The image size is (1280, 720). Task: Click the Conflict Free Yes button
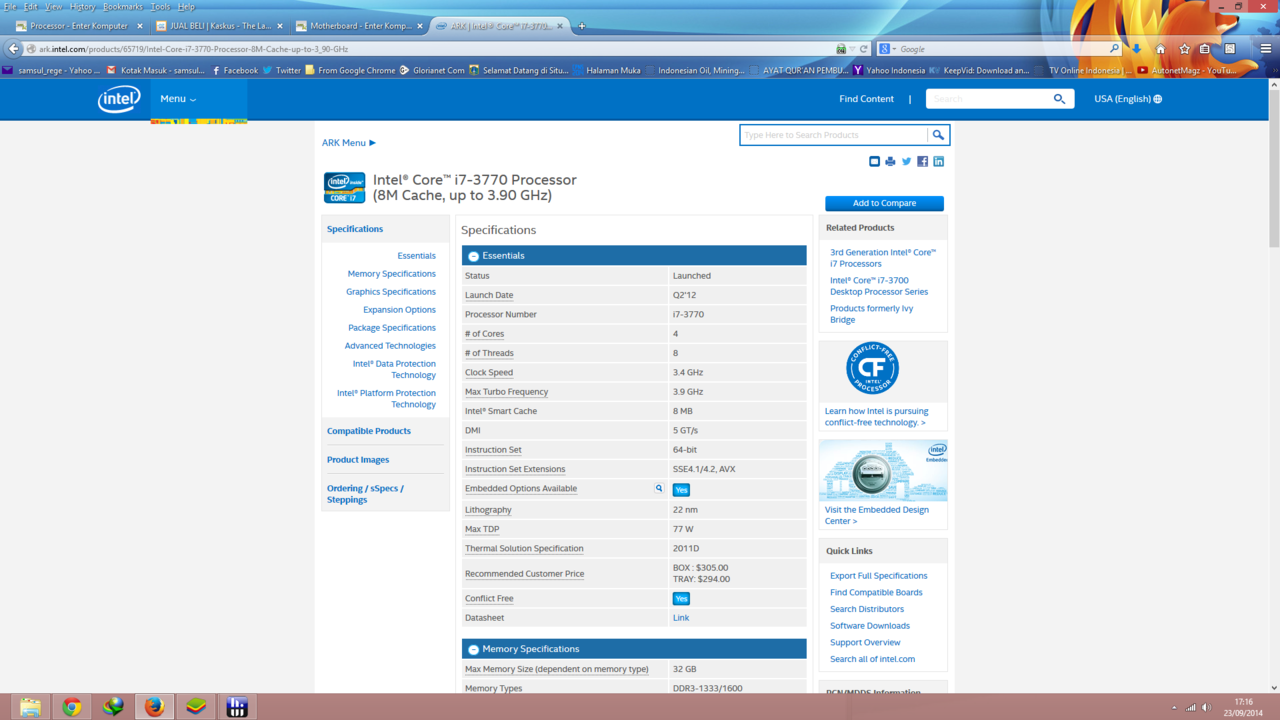(681, 599)
